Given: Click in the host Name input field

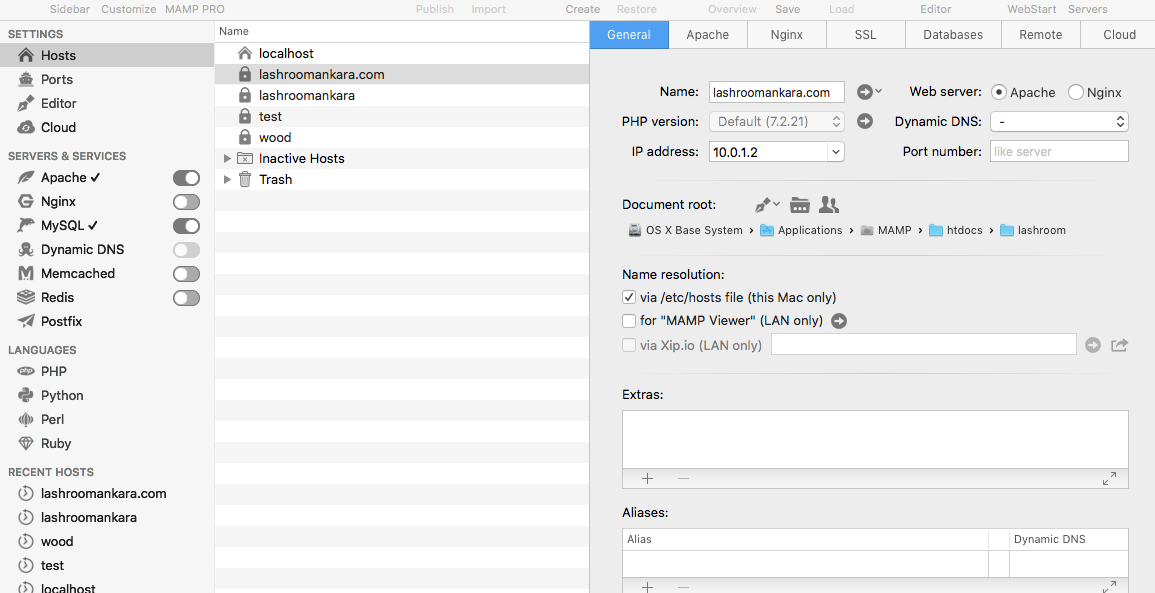Looking at the screenshot, I should click(776, 92).
